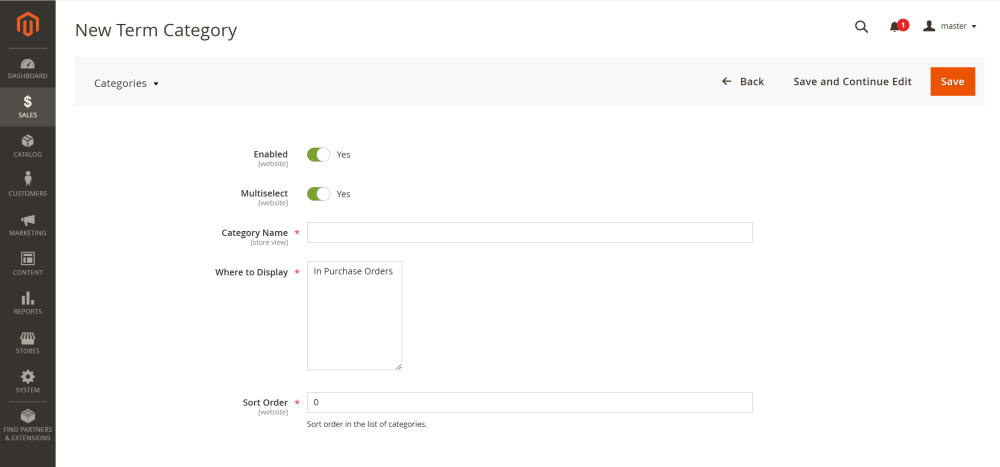The height and width of the screenshot is (467, 1000).
Task: Click the Back button
Action: click(743, 82)
